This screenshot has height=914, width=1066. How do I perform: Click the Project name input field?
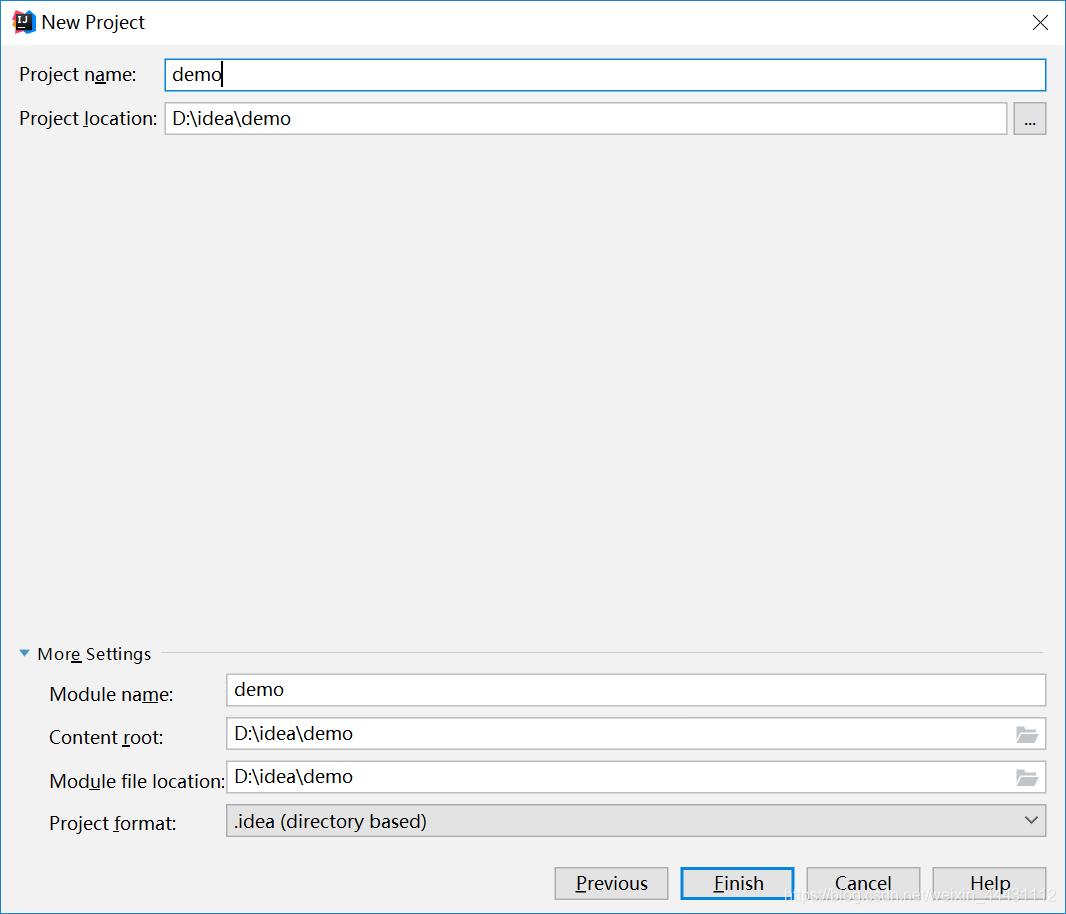tap(605, 75)
